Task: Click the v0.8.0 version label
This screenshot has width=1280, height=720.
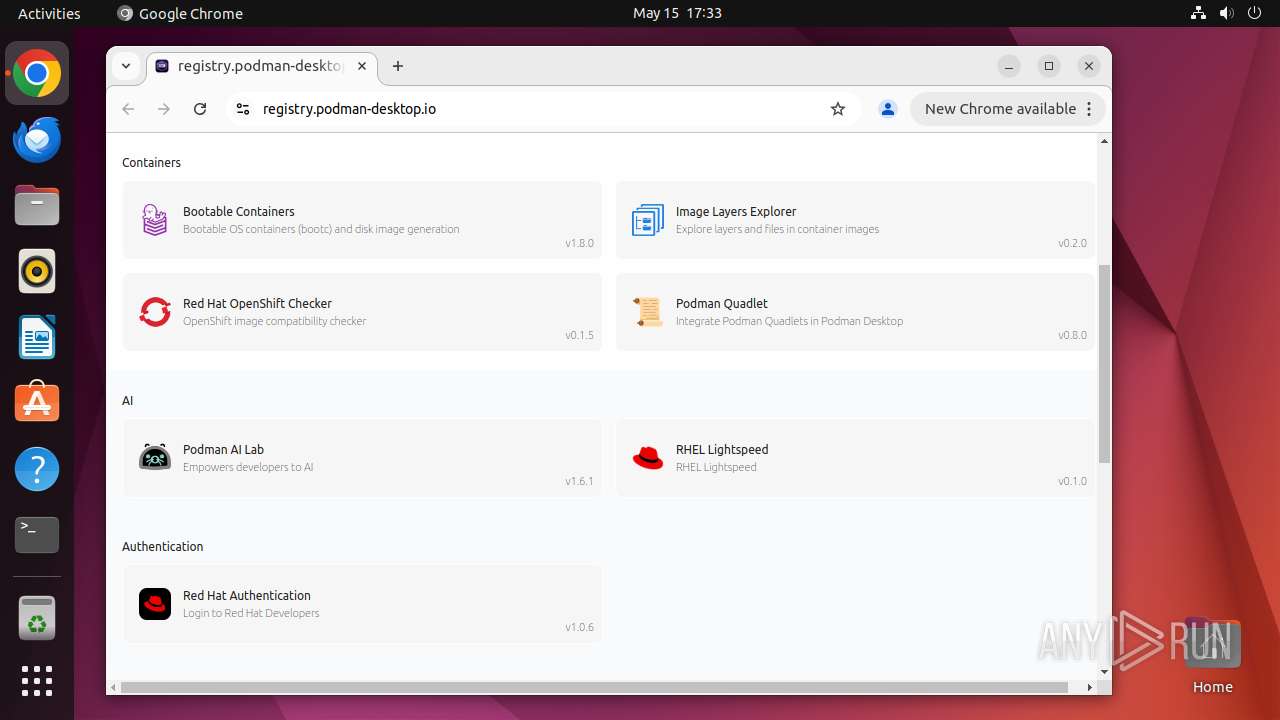Action: coord(1072,335)
